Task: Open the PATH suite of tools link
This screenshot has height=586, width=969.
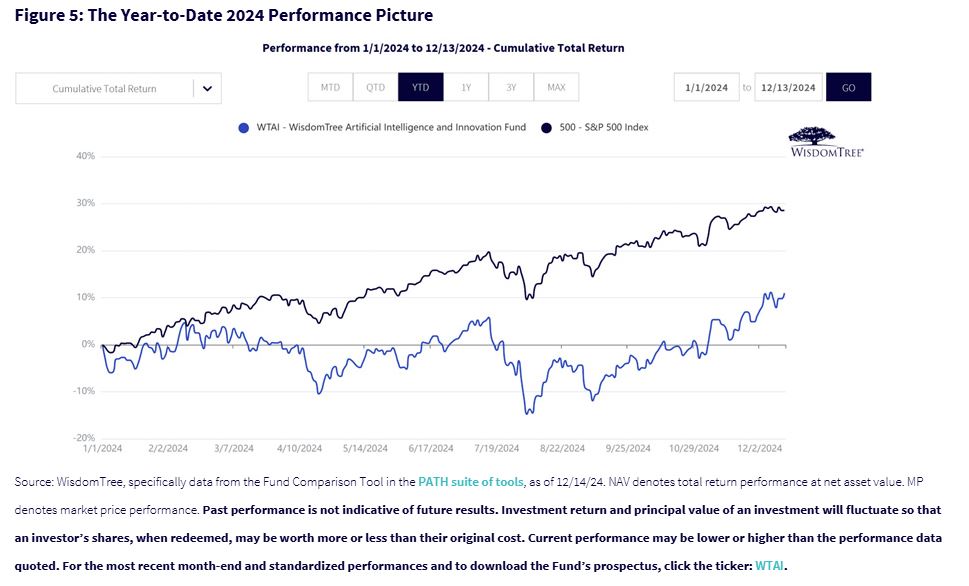Action: 471,482
